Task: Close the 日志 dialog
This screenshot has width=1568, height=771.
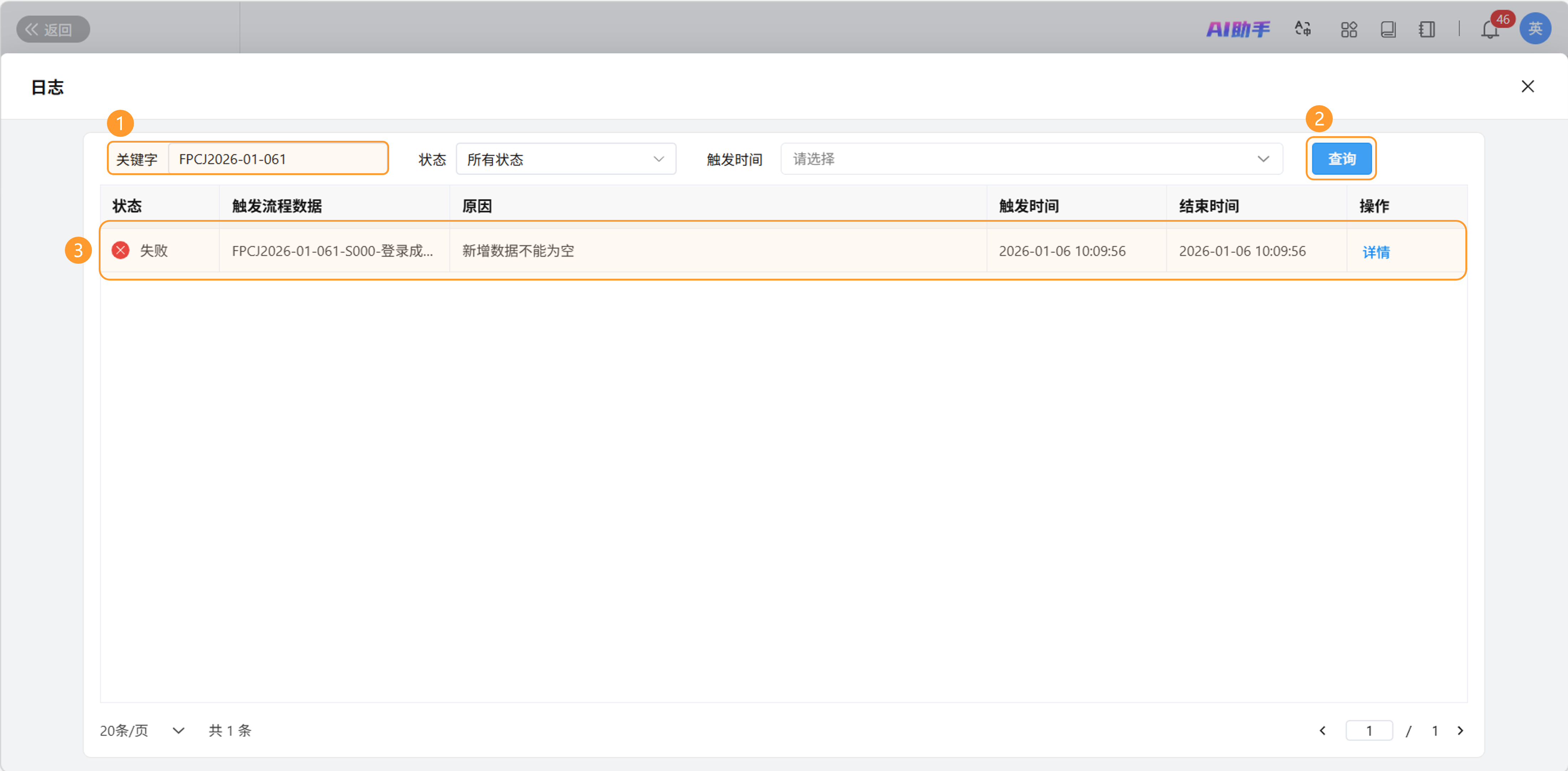Action: [1527, 87]
